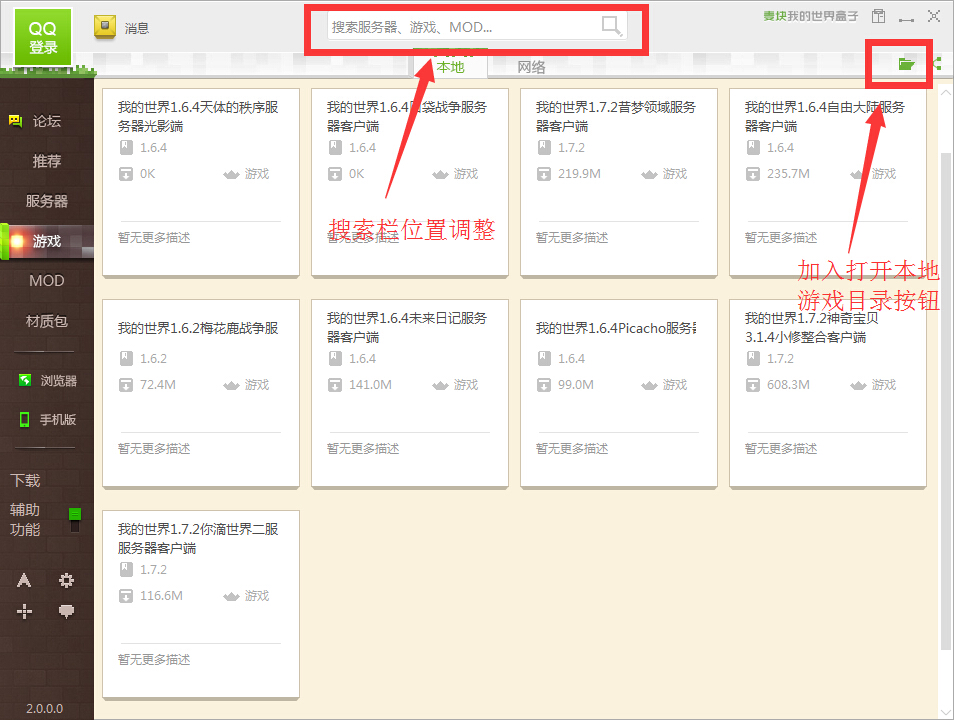The height and width of the screenshot is (720, 954).
Task: Switch to the 网络 tab
Action: tap(531, 67)
